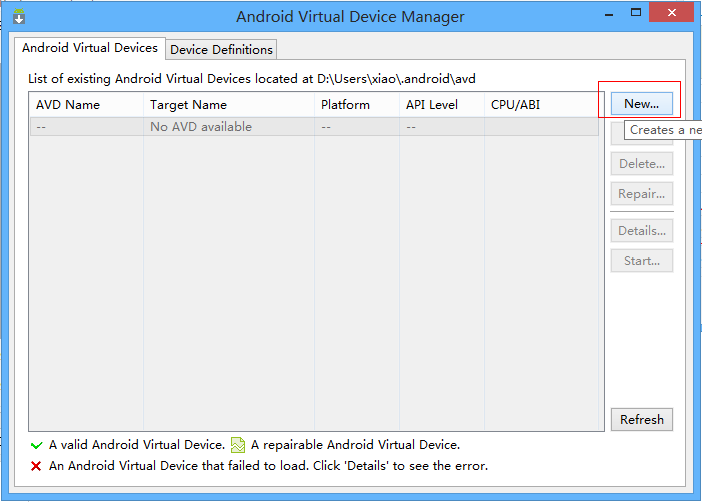The image size is (702, 502).
Task: Click the red X failed-to-load icon
Action: [36, 466]
